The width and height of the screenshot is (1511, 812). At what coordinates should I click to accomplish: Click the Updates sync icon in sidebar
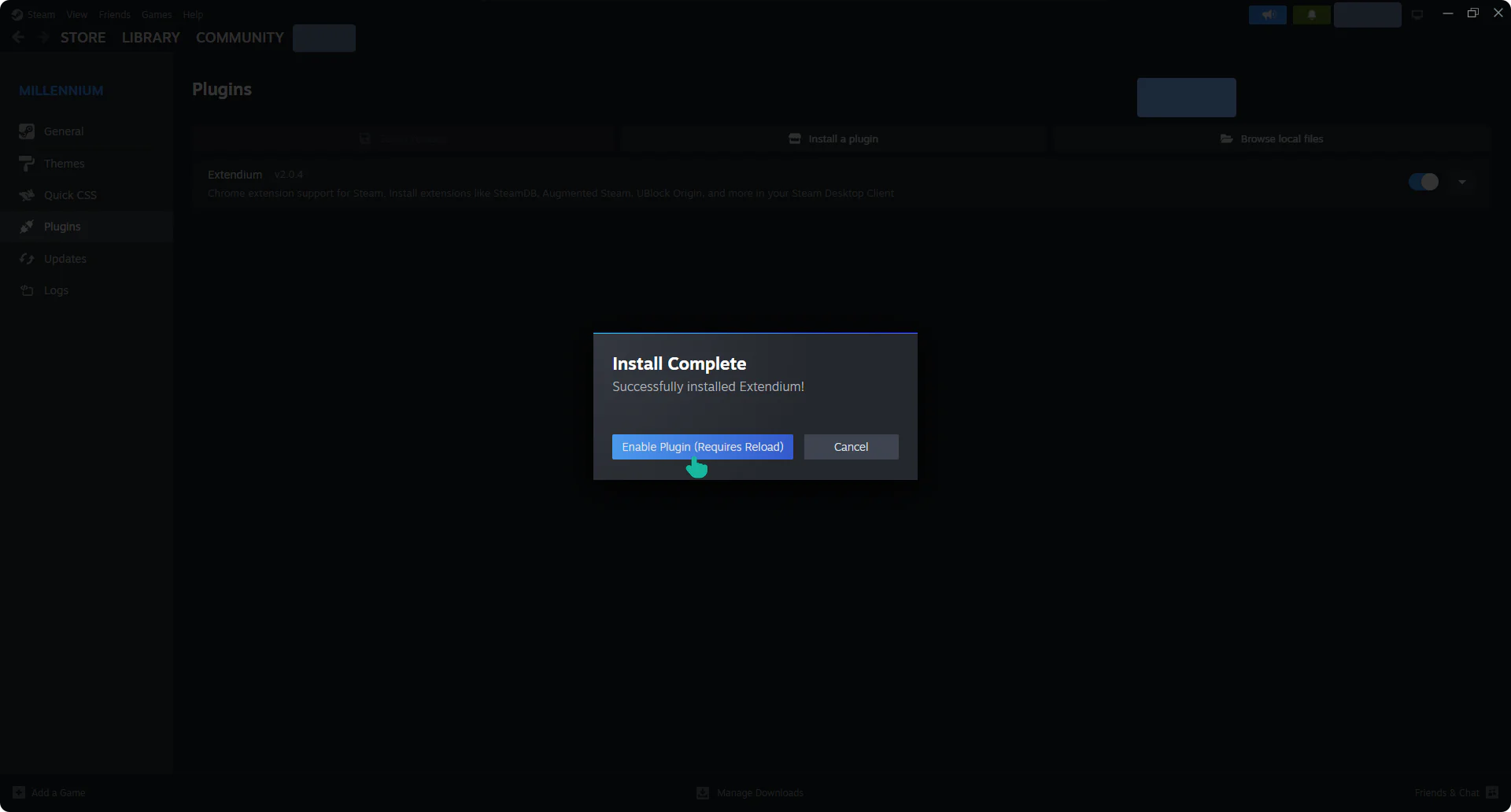[27, 259]
